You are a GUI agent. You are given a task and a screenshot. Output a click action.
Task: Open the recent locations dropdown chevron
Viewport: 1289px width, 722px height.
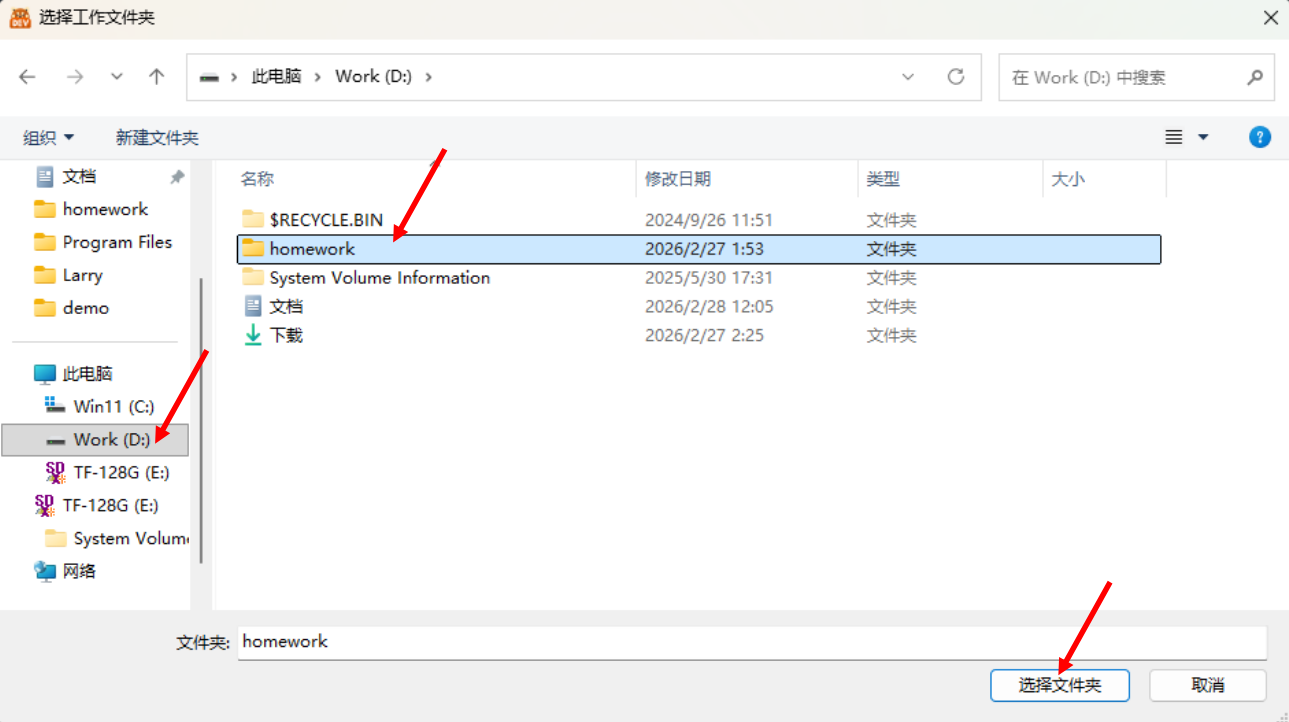117,77
